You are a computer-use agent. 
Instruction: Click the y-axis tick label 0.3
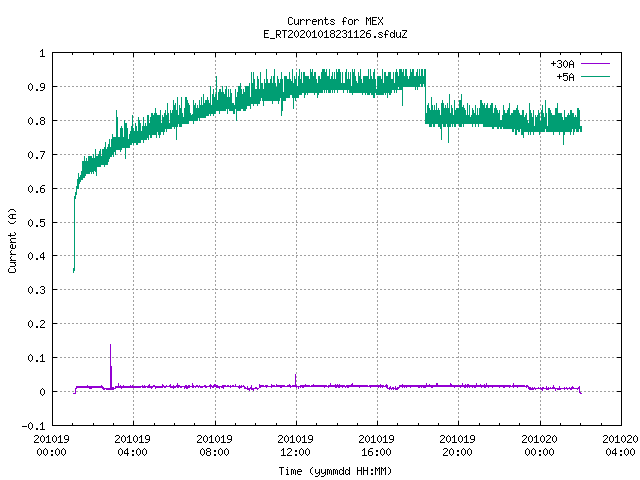36,290
